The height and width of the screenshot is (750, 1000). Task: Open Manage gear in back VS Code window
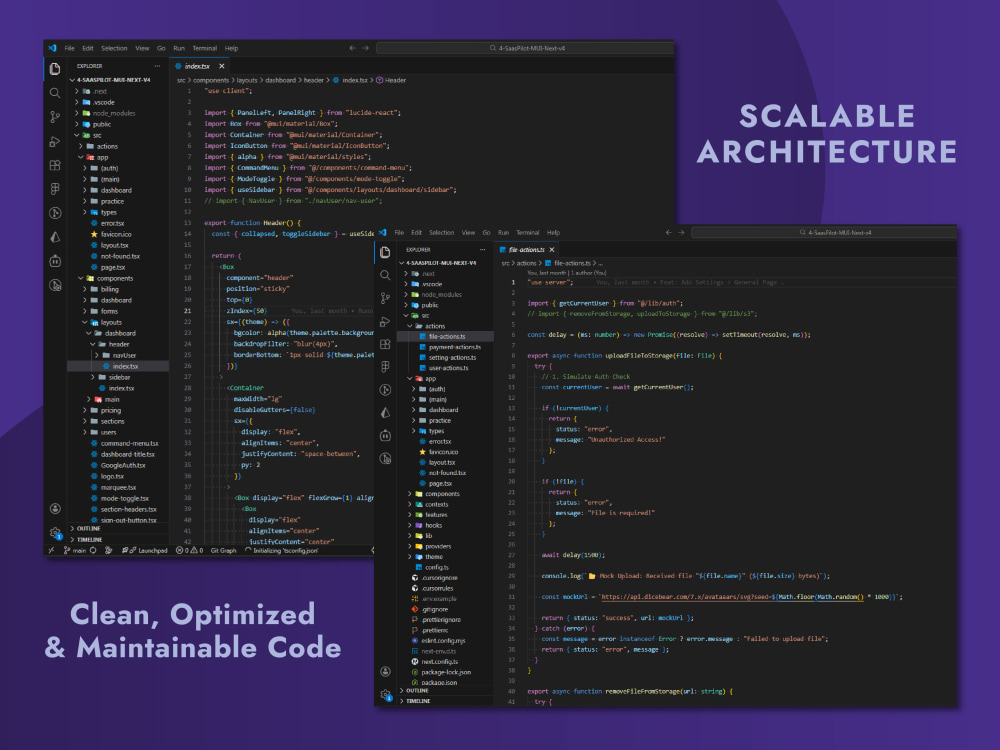[x=55, y=533]
